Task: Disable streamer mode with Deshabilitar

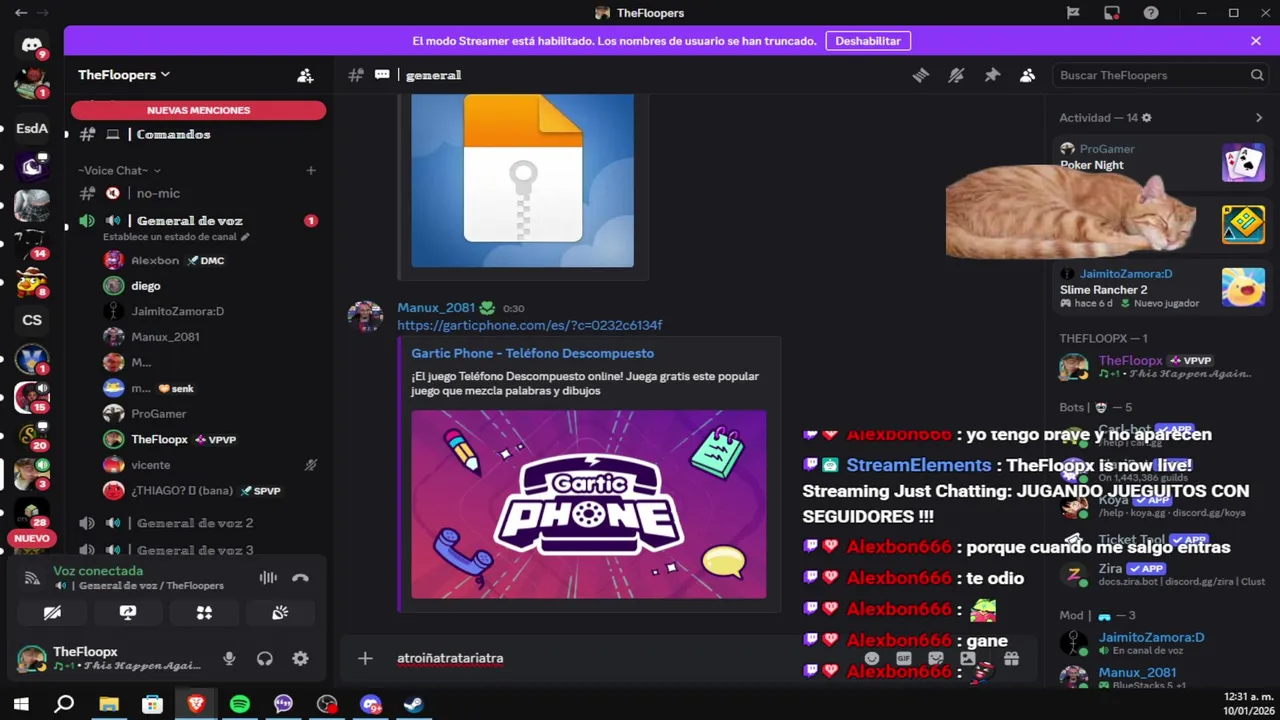Action: pos(868,41)
